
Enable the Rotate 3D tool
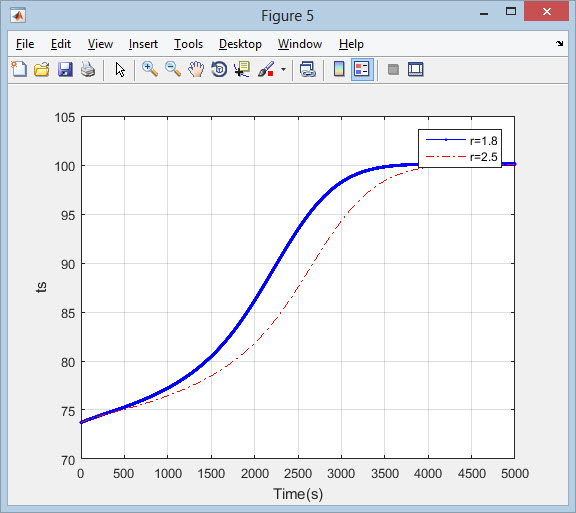[219, 69]
